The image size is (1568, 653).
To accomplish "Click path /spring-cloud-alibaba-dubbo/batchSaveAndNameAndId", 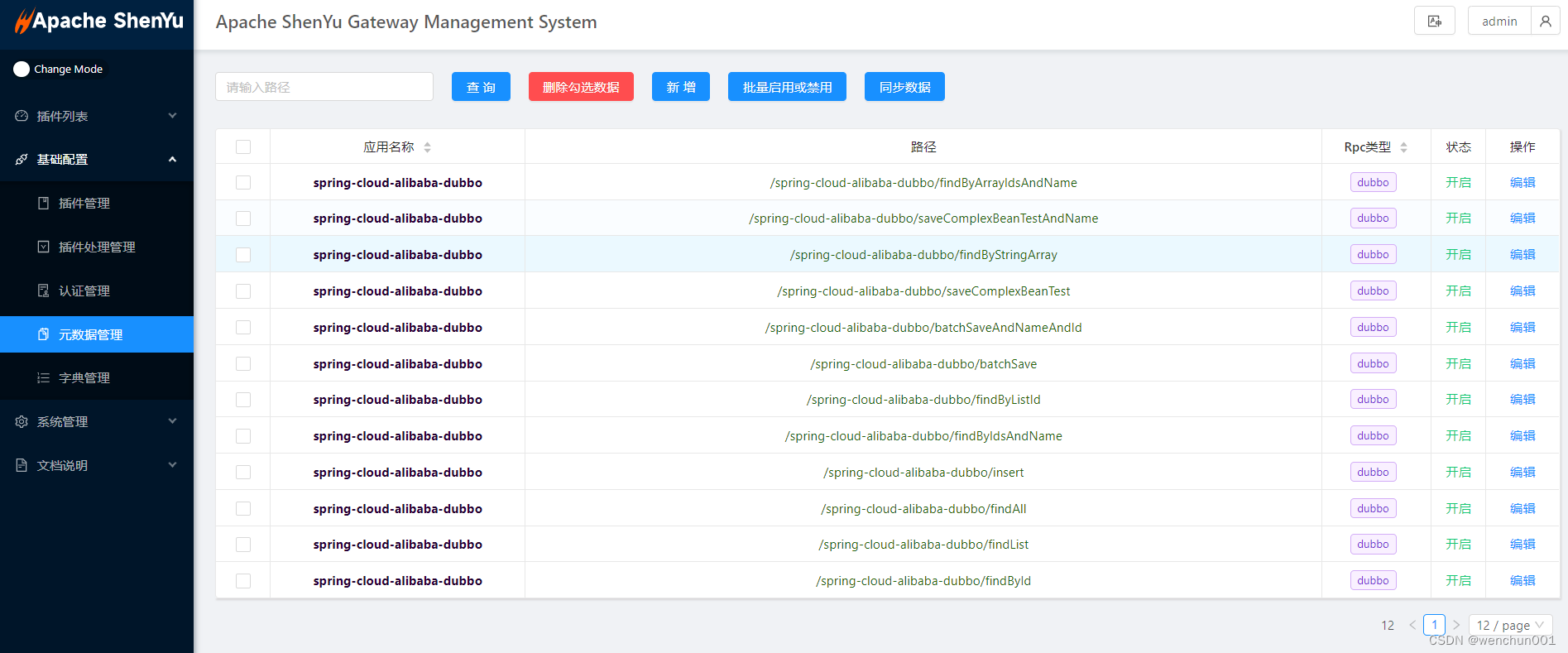I will point(923,327).
